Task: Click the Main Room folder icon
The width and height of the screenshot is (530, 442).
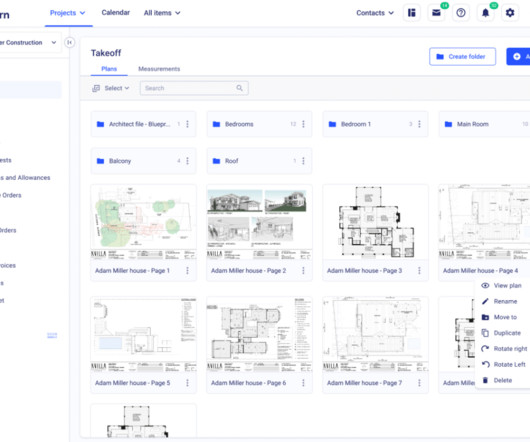Action: pyautogui.click(x=448, y=124)
